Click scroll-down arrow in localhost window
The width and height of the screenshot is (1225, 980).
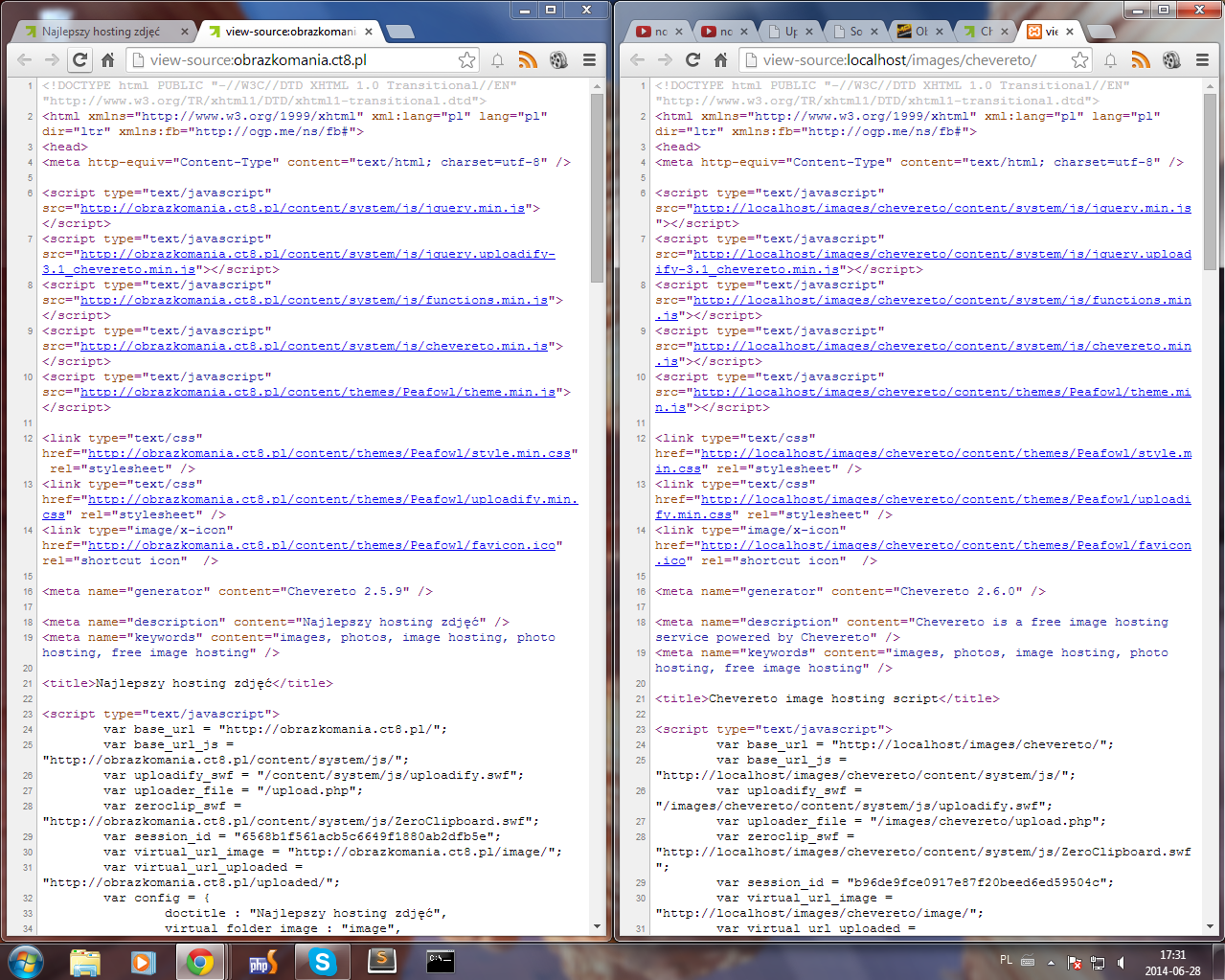(1211, 926)
